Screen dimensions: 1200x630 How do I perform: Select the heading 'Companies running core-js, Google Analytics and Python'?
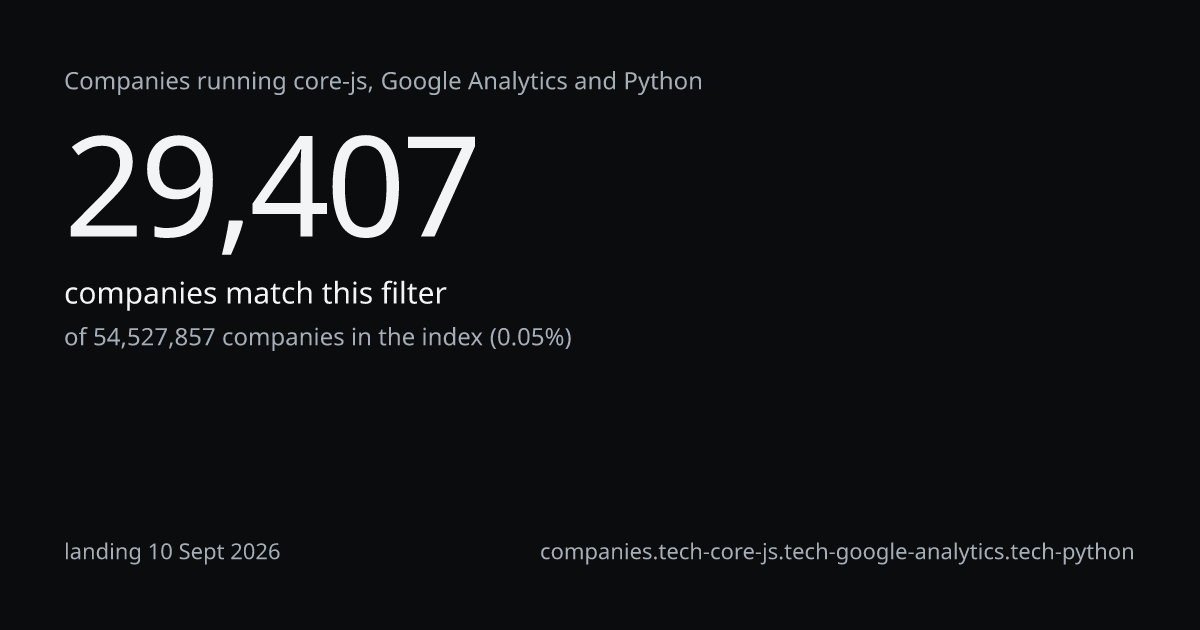(x=383, y=82)
